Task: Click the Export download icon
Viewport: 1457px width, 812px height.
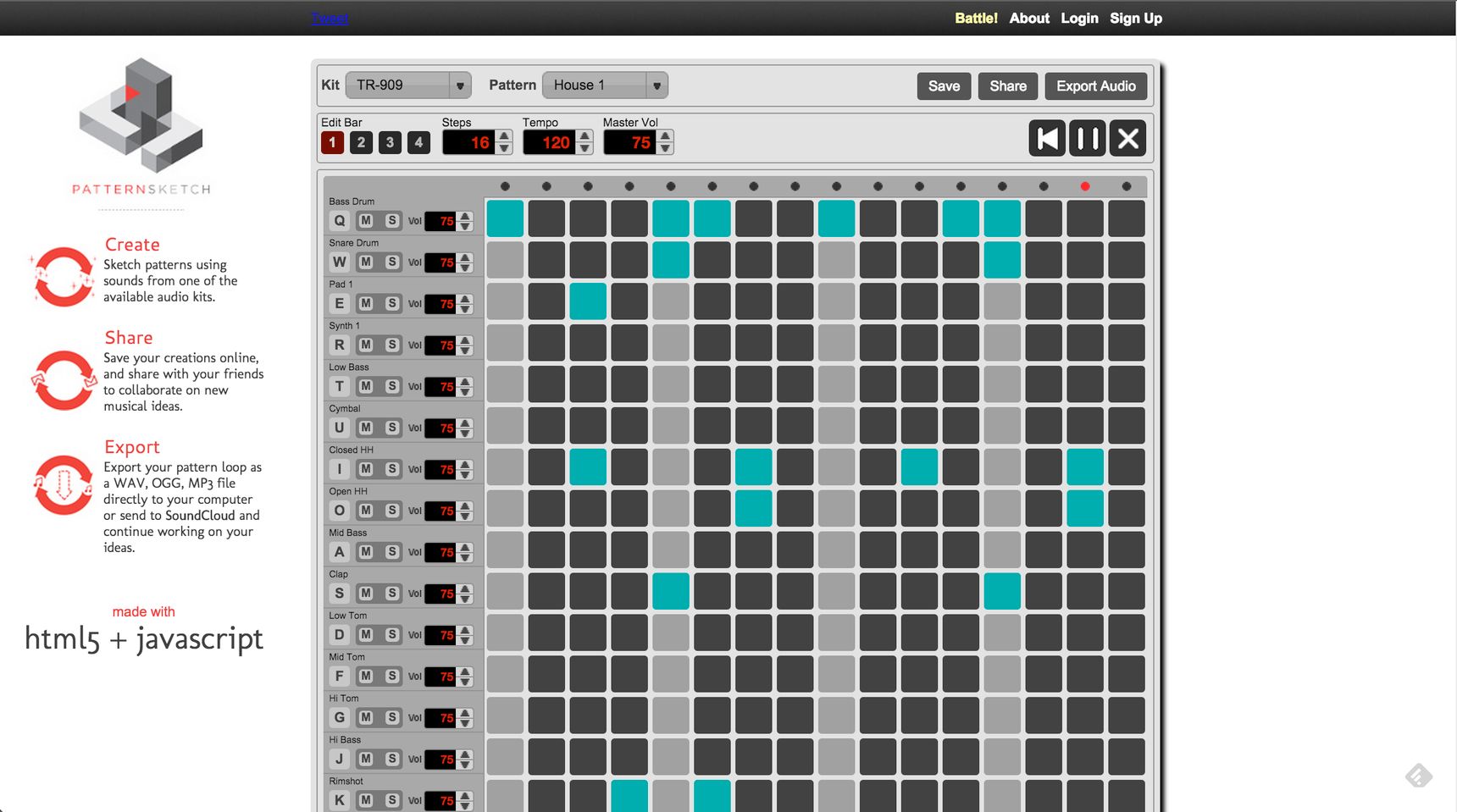Action: click(x=64, y=485)
